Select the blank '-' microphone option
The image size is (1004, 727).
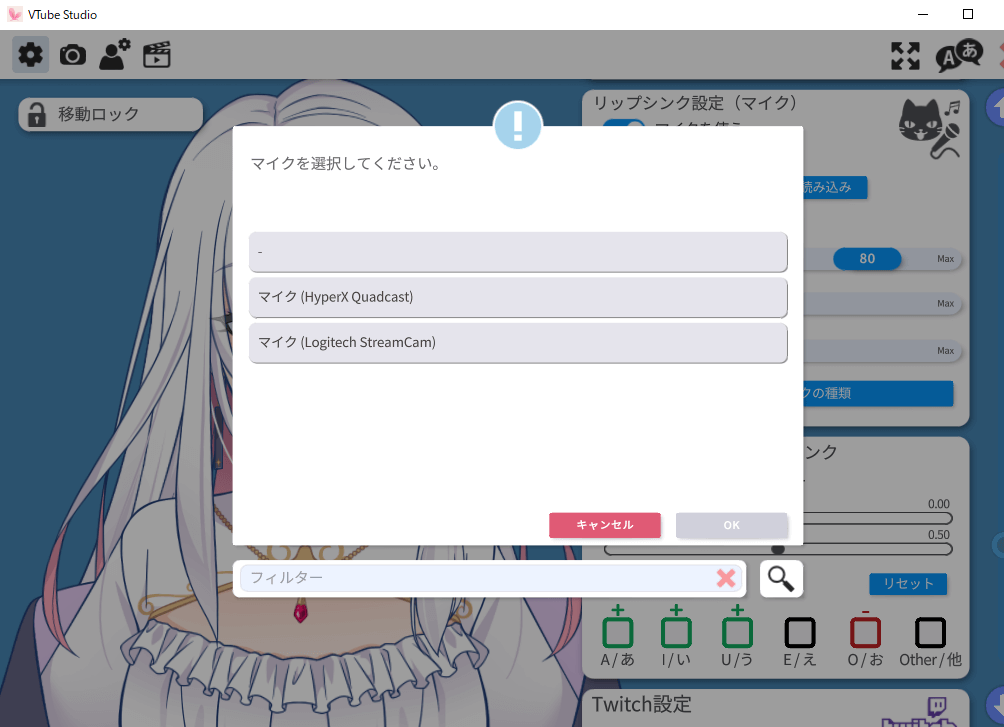tap(518, 252)
